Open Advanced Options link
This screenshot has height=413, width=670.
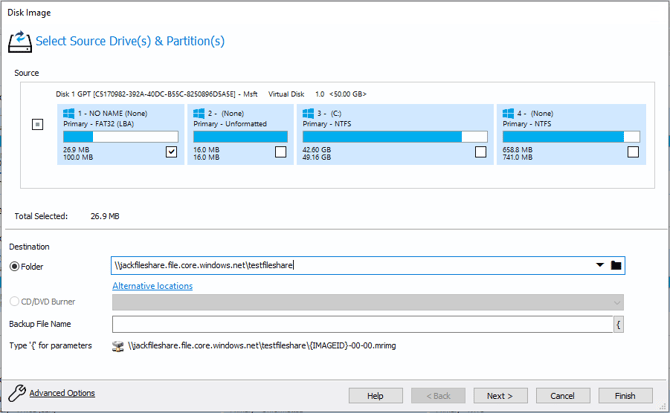[62, 394]
